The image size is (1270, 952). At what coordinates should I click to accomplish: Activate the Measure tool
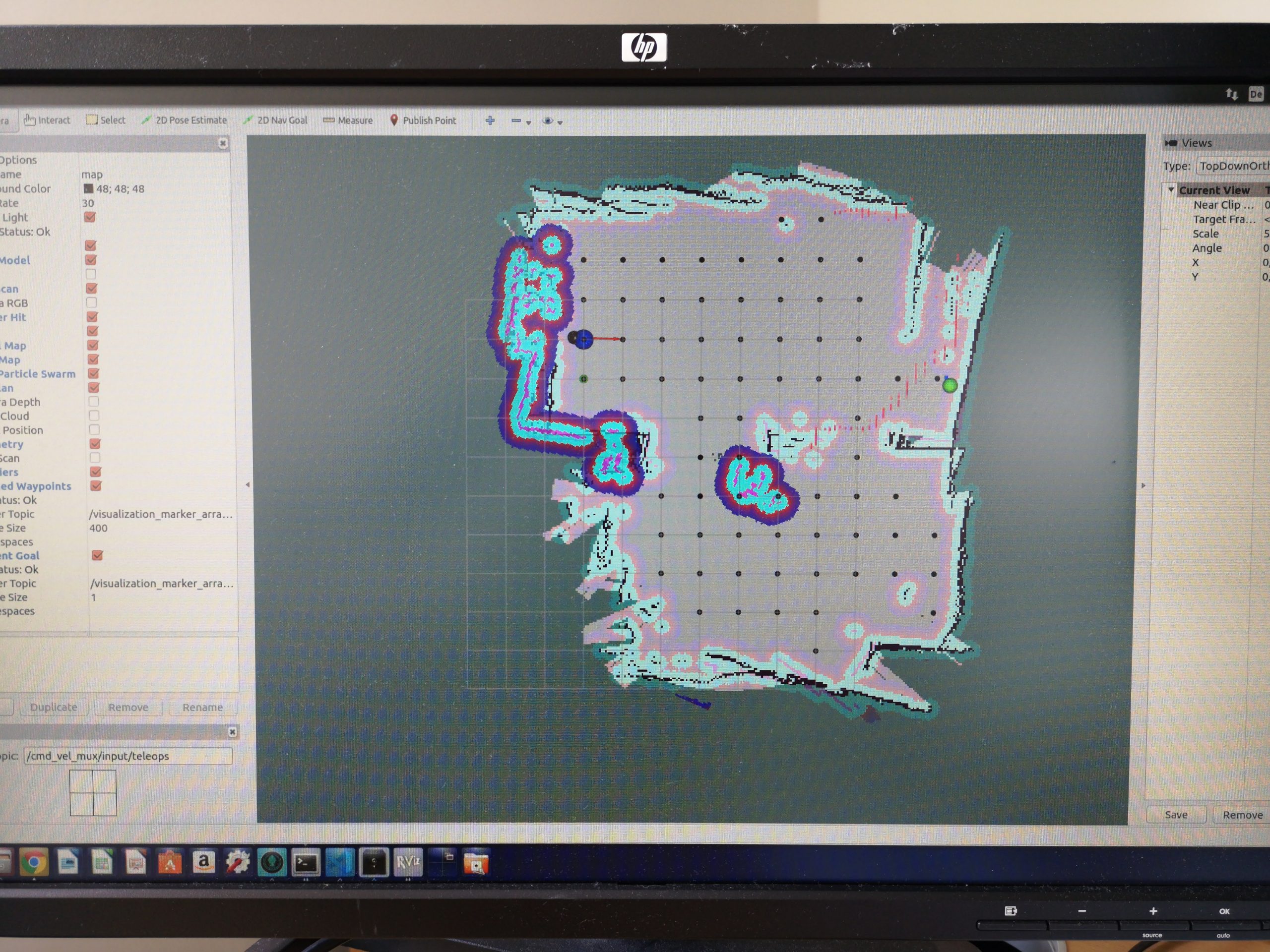pyautogui.click(x=348, y=120)
